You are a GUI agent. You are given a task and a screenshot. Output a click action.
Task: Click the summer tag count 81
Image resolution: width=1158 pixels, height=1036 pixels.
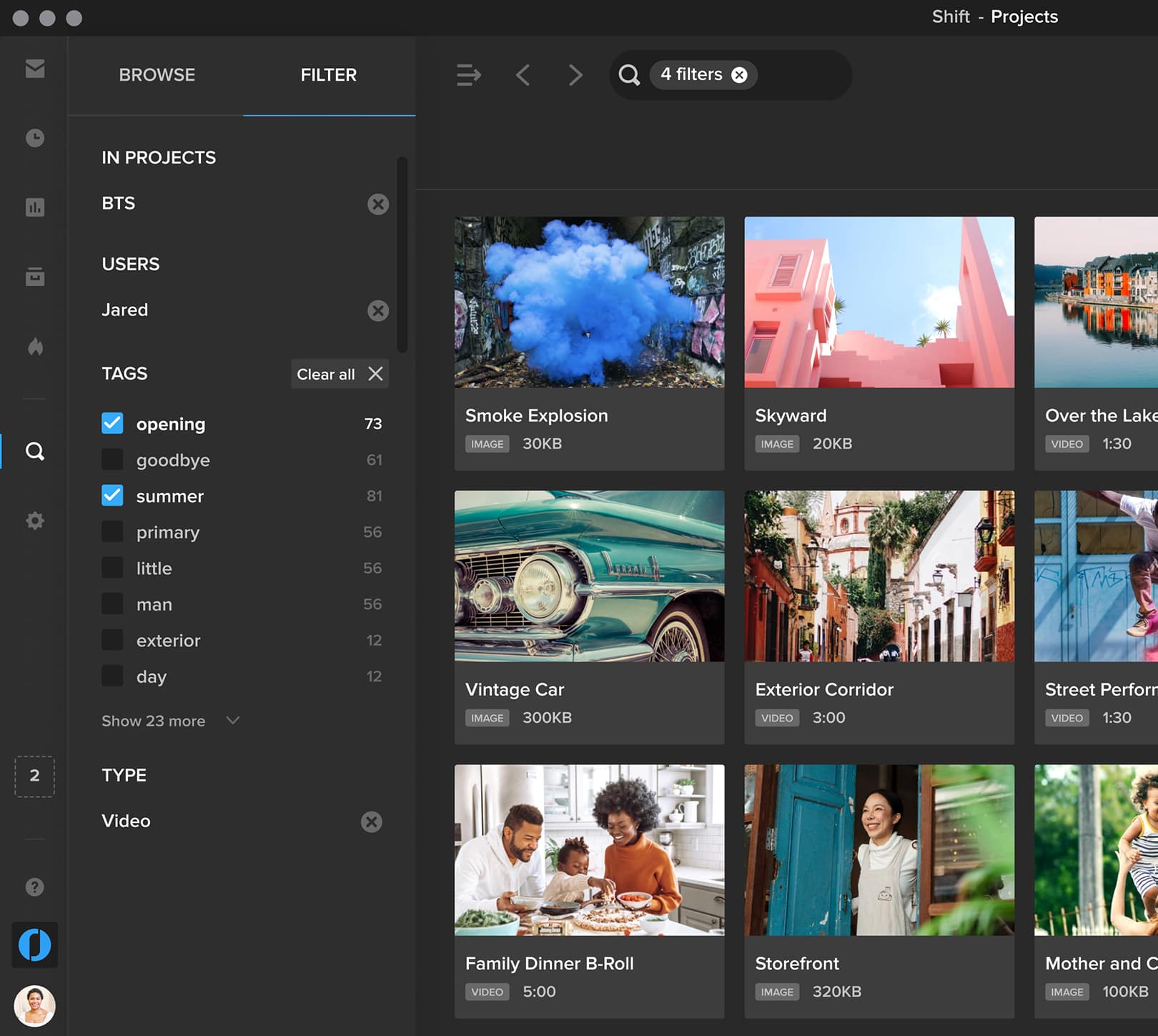[374, 495]
